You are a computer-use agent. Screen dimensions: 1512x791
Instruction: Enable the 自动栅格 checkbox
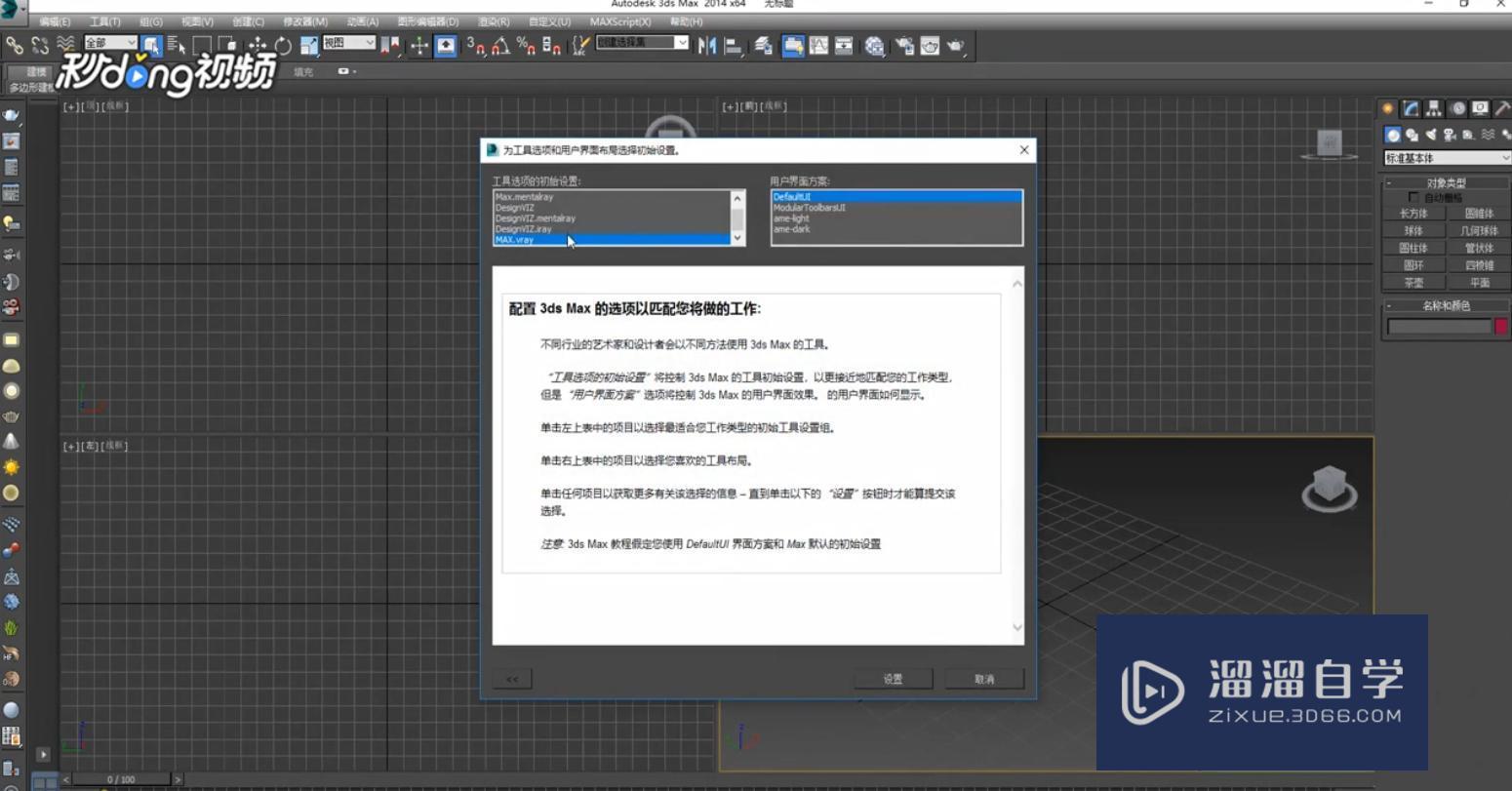point(1413,197)
